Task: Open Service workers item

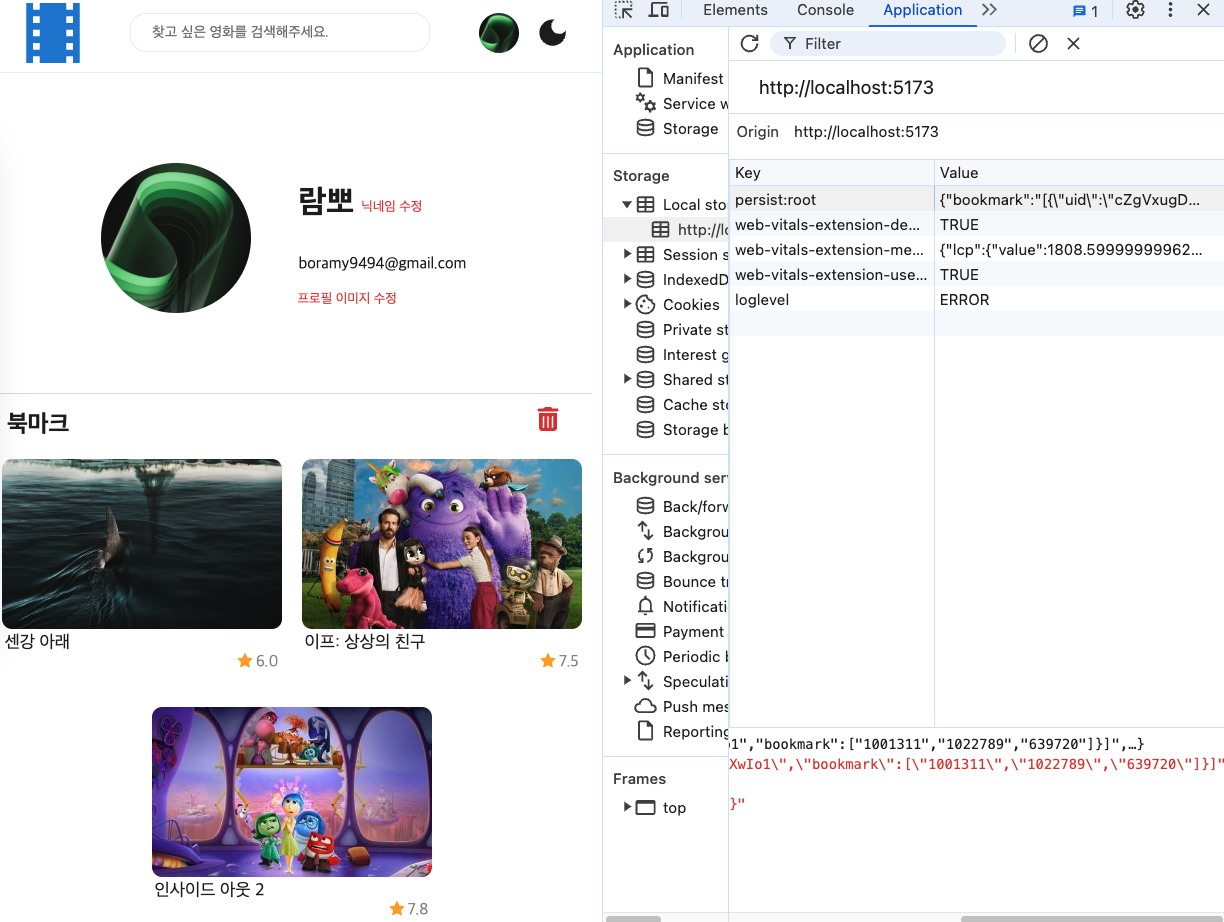Action: [680, 103]
